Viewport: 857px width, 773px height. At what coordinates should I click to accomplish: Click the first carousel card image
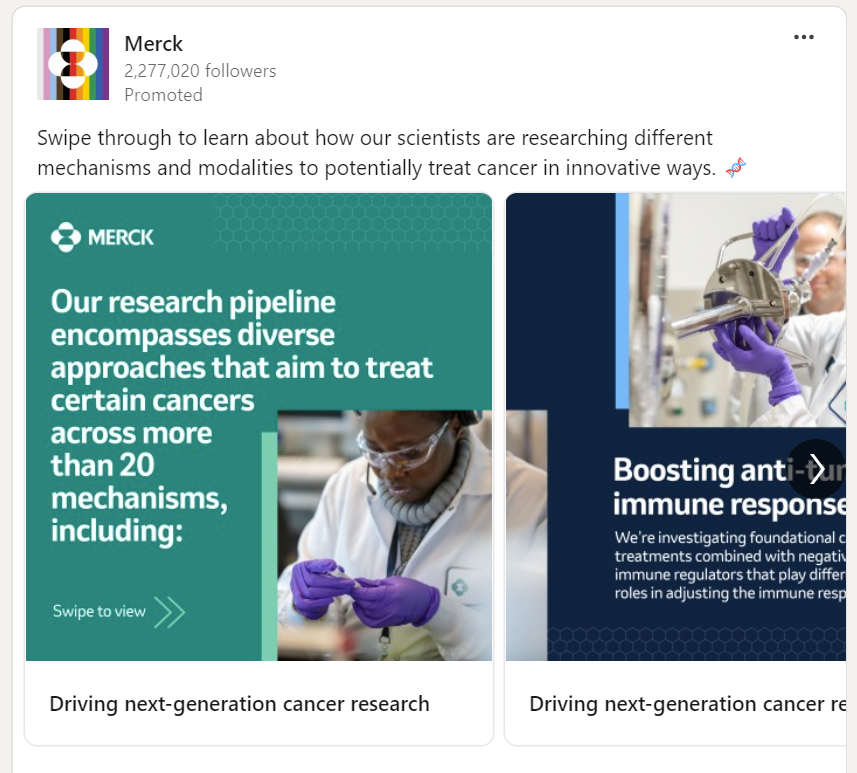(259, 425)
